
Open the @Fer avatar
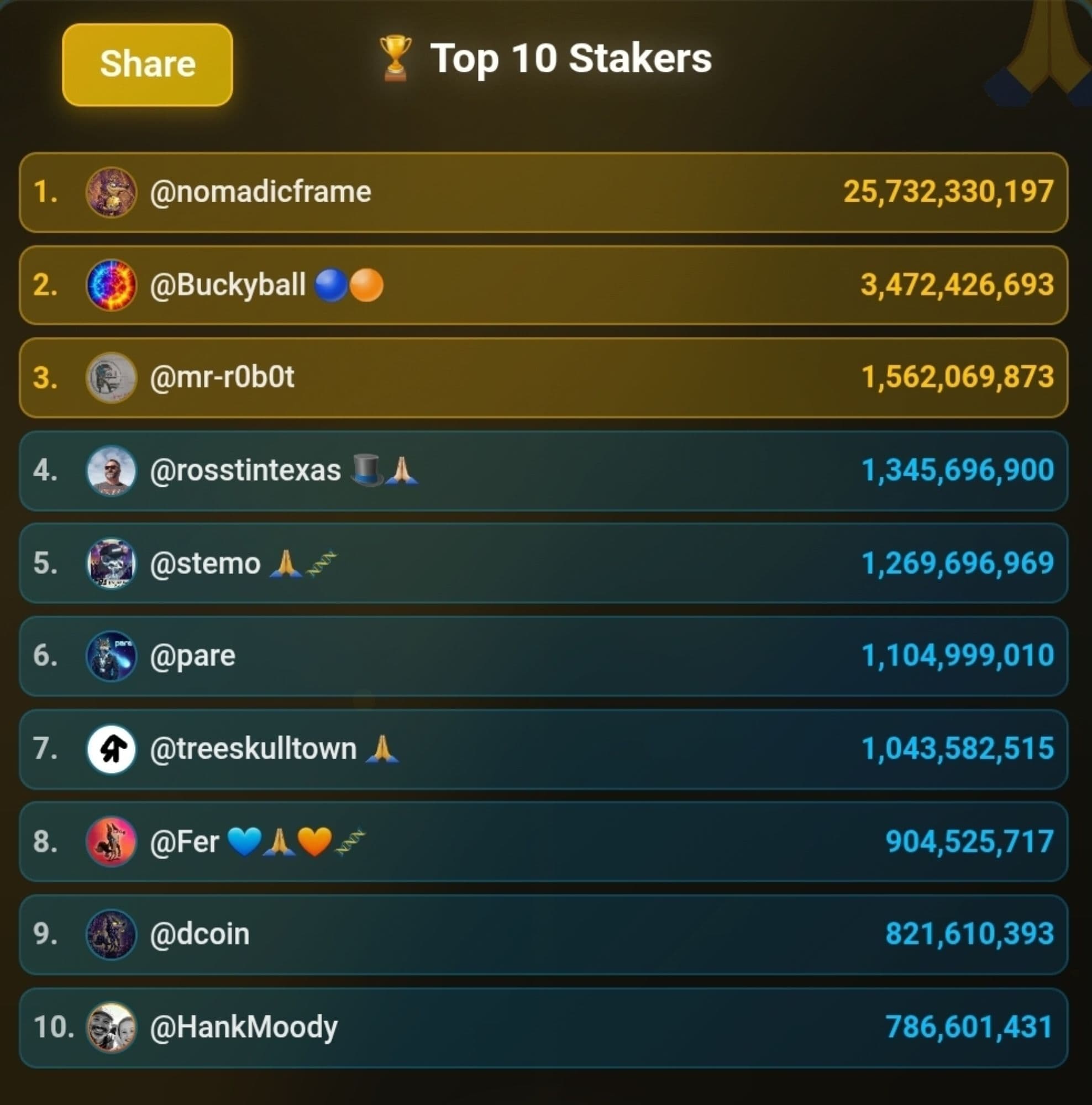point(111,842)
